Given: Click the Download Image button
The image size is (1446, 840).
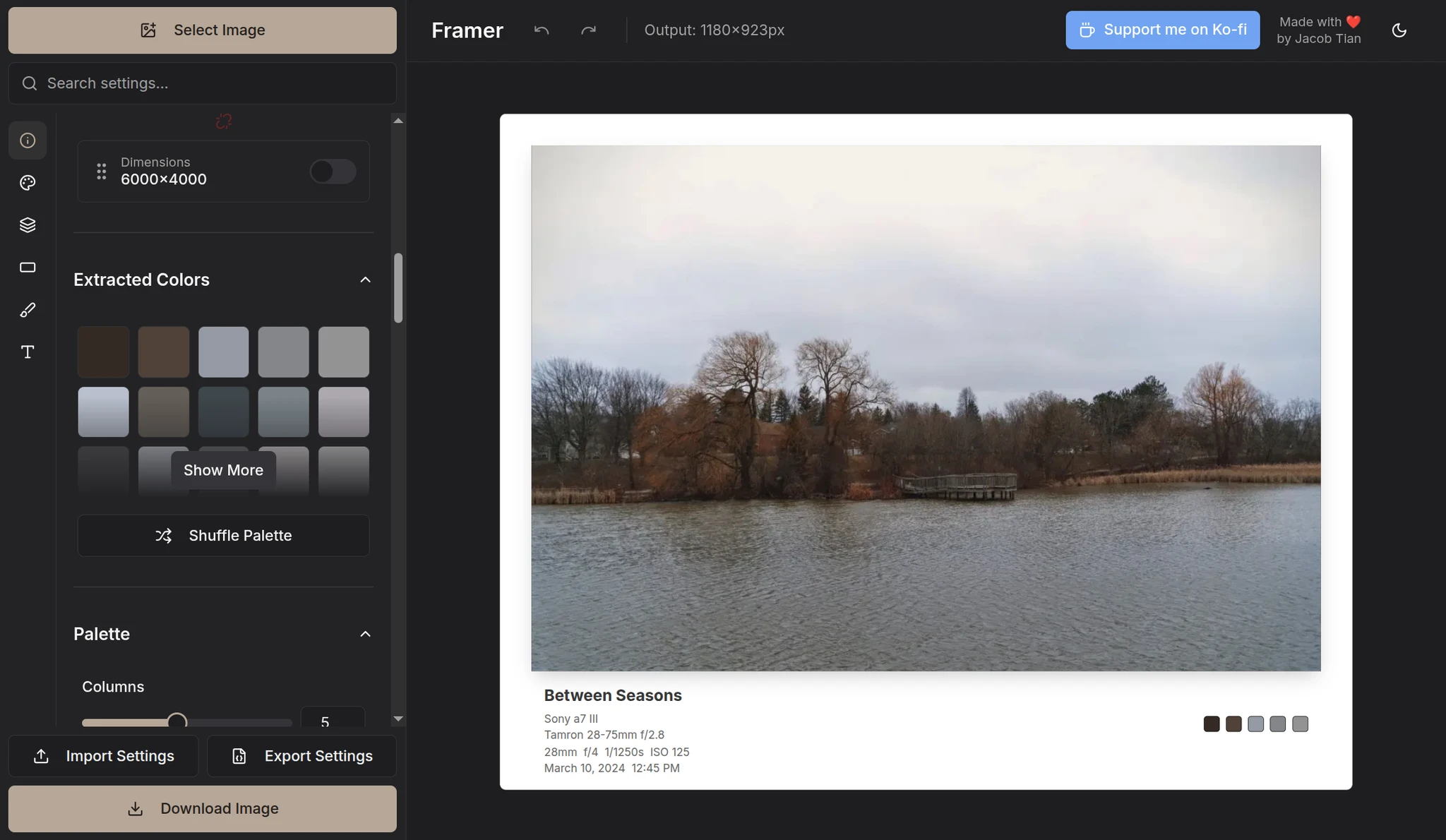Looking at the screenshot, I should [x=202, y=808].
